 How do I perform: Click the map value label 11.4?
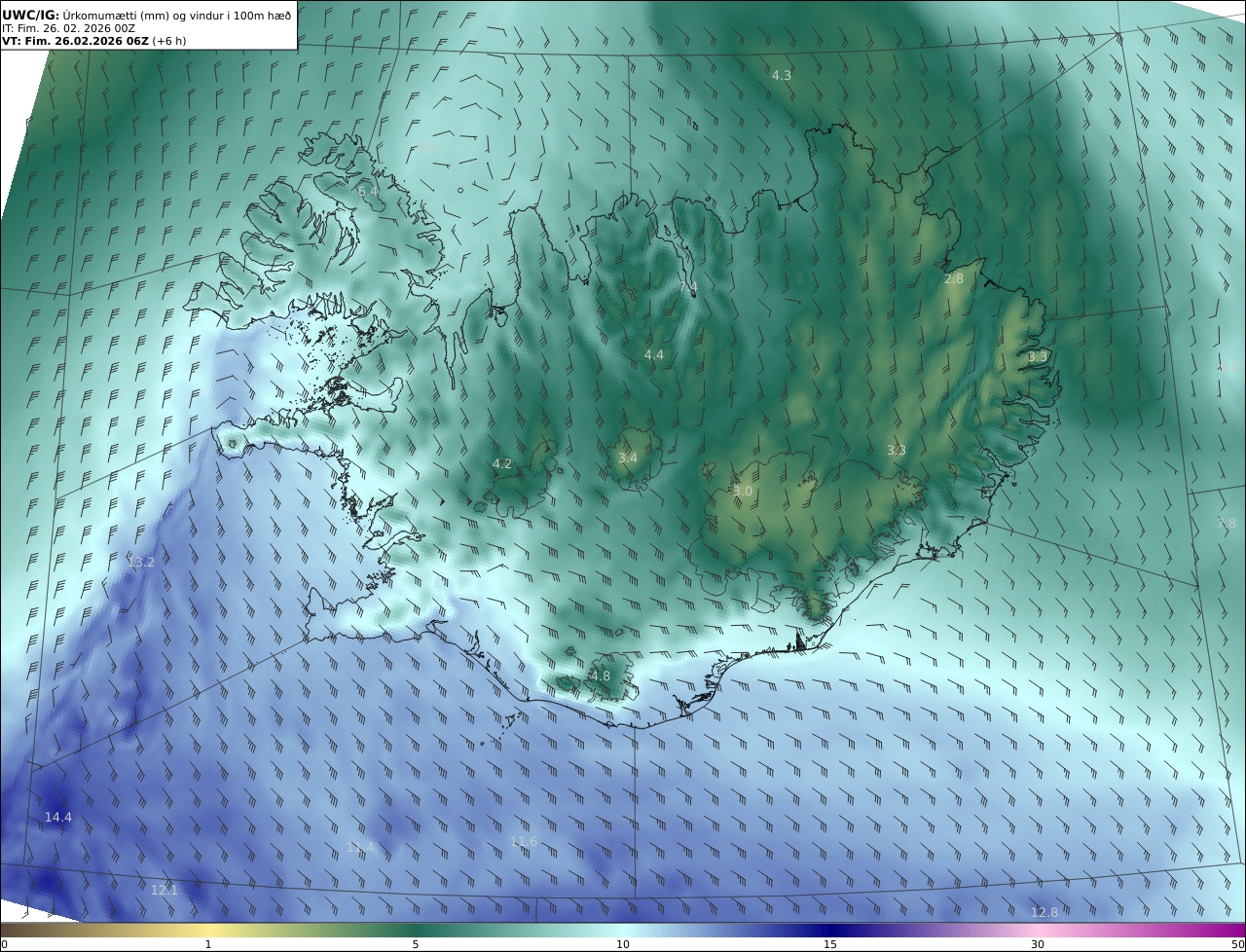[x=360, y=848]
